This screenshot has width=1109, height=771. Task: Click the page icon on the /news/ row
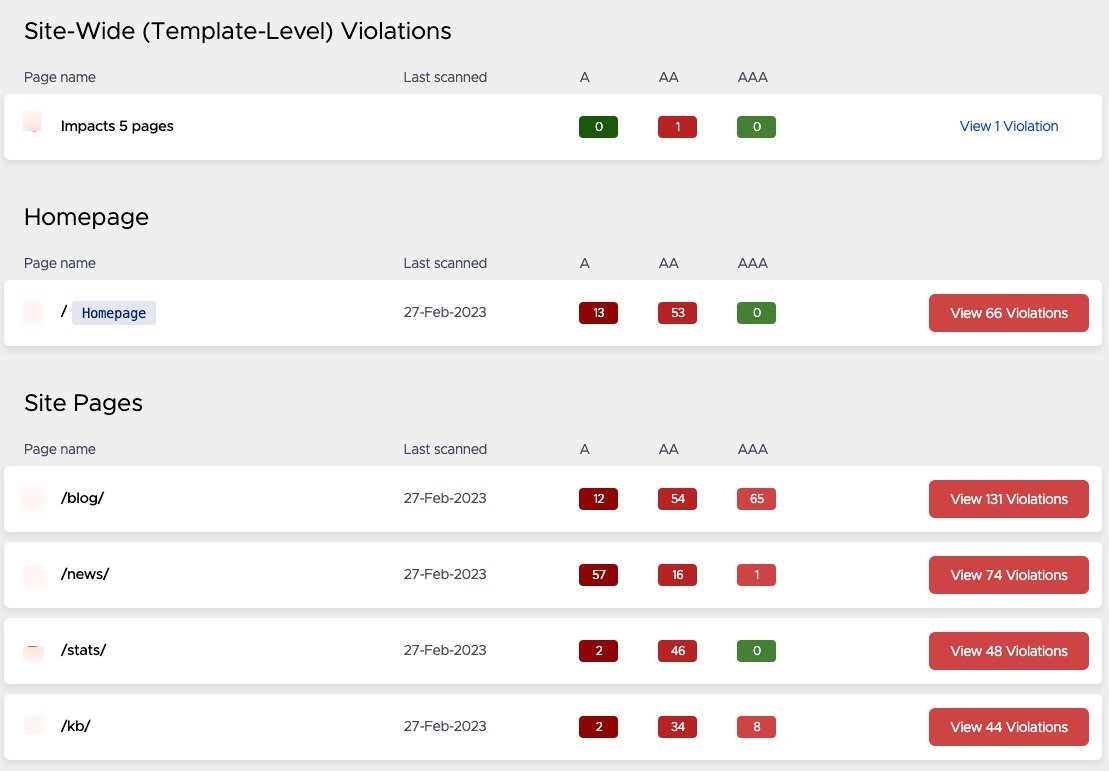coord(33,574)
